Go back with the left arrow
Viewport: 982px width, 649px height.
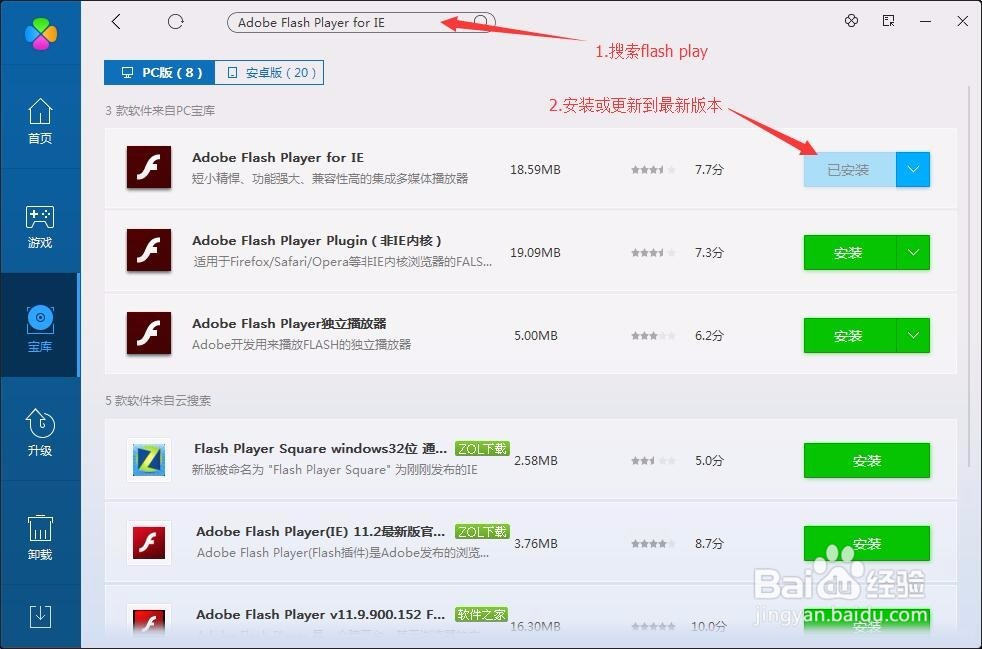click(x=116, y=22)
